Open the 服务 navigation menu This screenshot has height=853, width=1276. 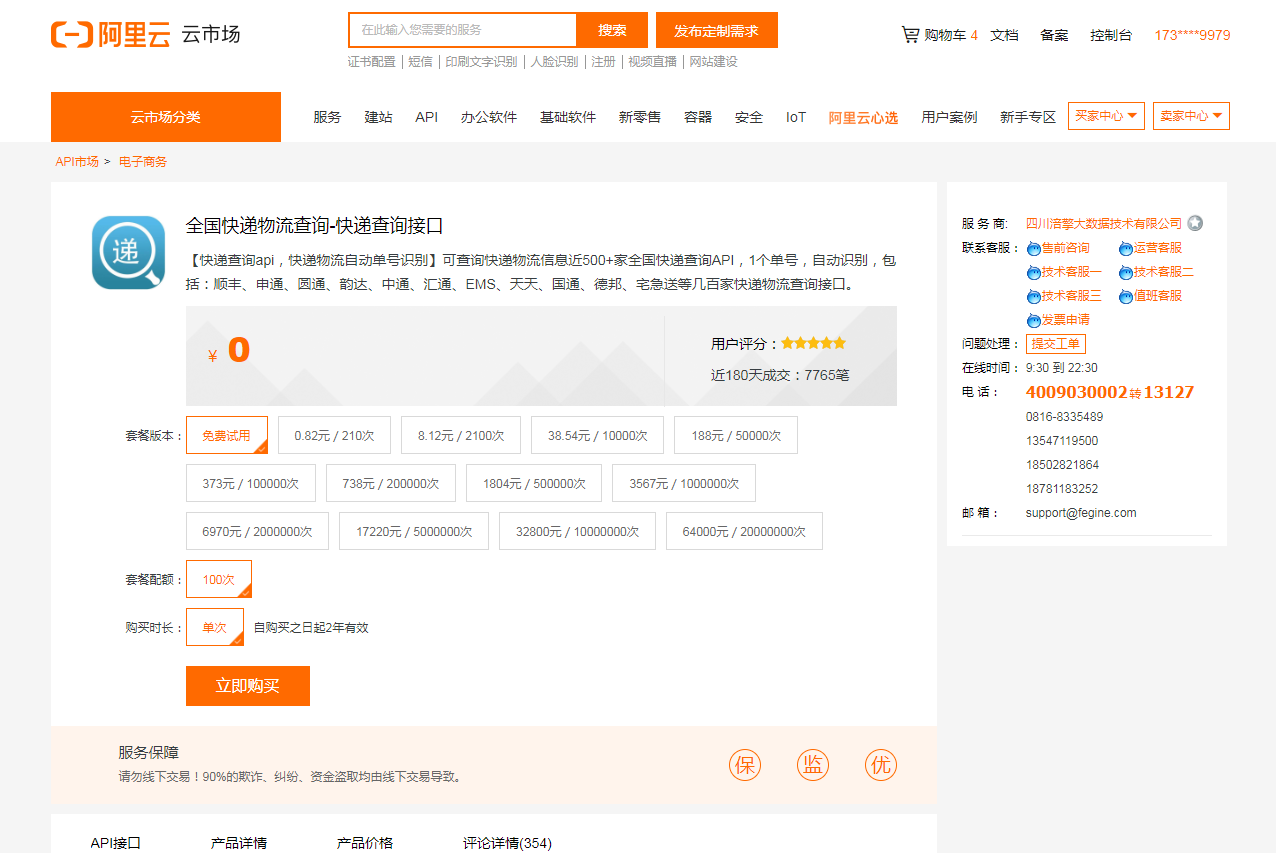tap(327, 117)
